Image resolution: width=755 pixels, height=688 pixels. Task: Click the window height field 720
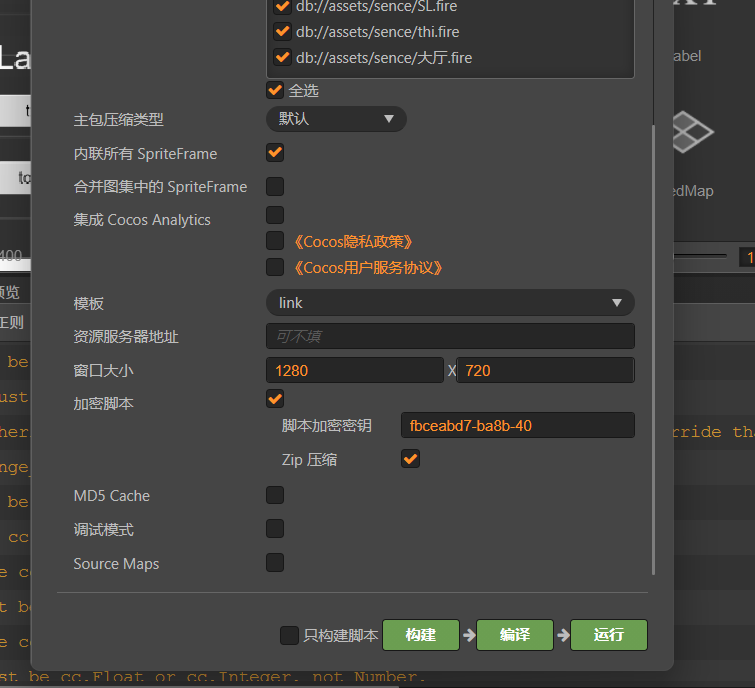click(x=545, y=370)
